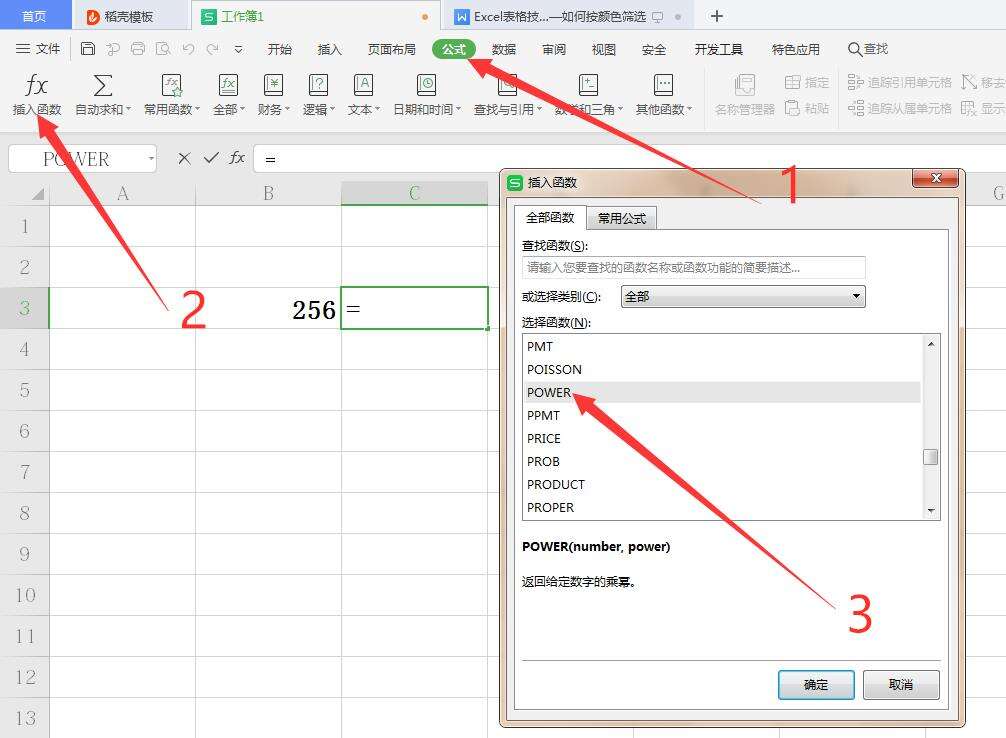
Task: Confirm formula entry with the checkmark icon
Action: [211, 158]
